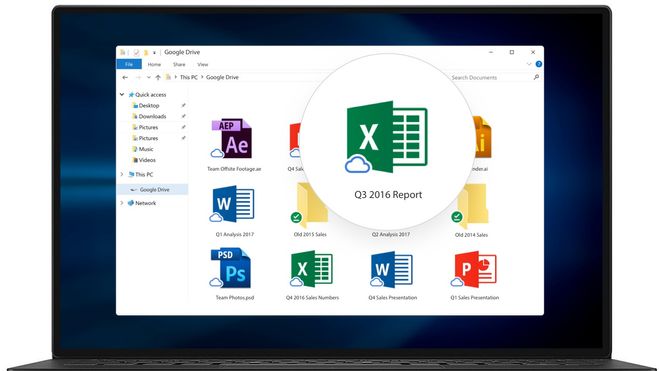Open the File tab
660x371 pixels.
coord(129,64)
